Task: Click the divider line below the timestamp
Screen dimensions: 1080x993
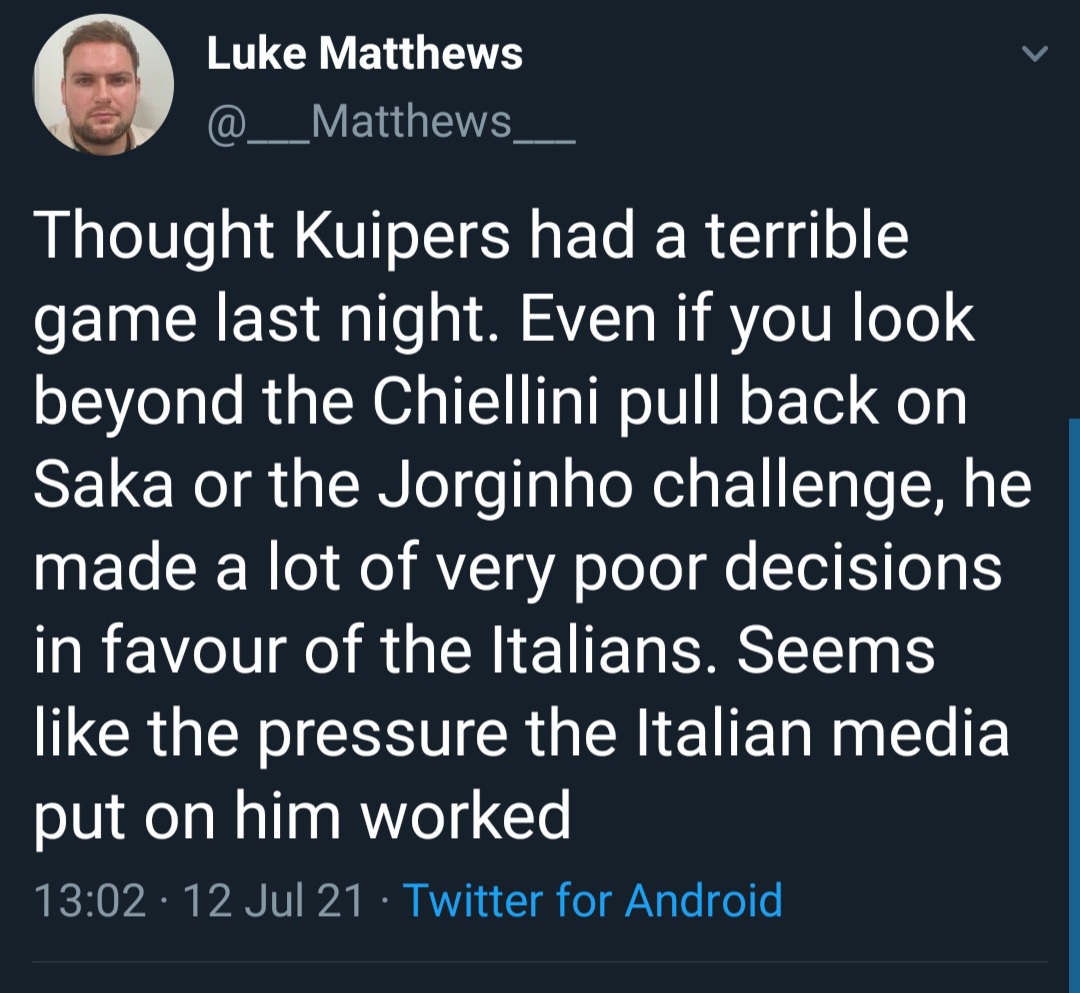Action: coord(540,962)
